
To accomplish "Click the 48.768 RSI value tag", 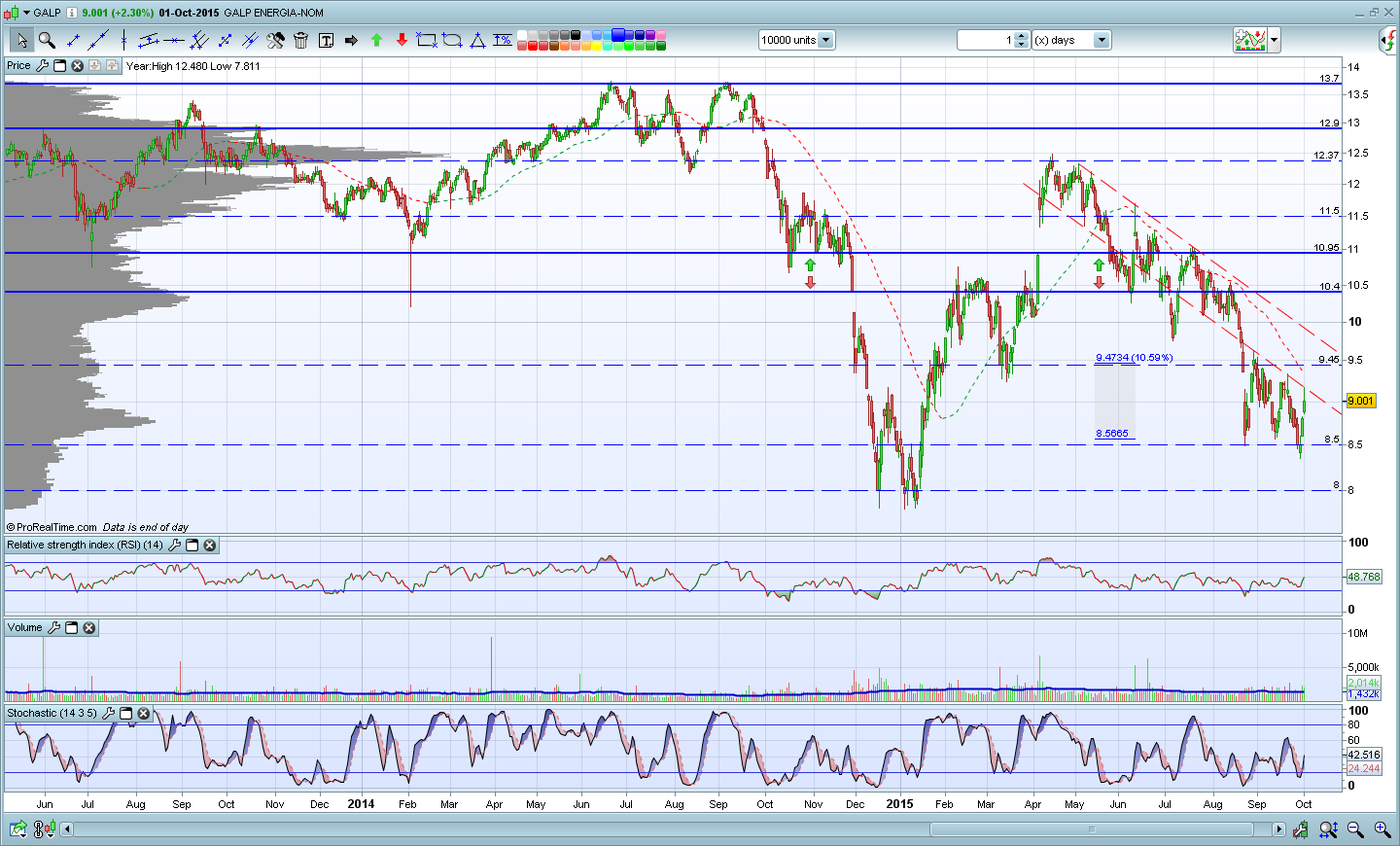I will (x=1364, y=577).
